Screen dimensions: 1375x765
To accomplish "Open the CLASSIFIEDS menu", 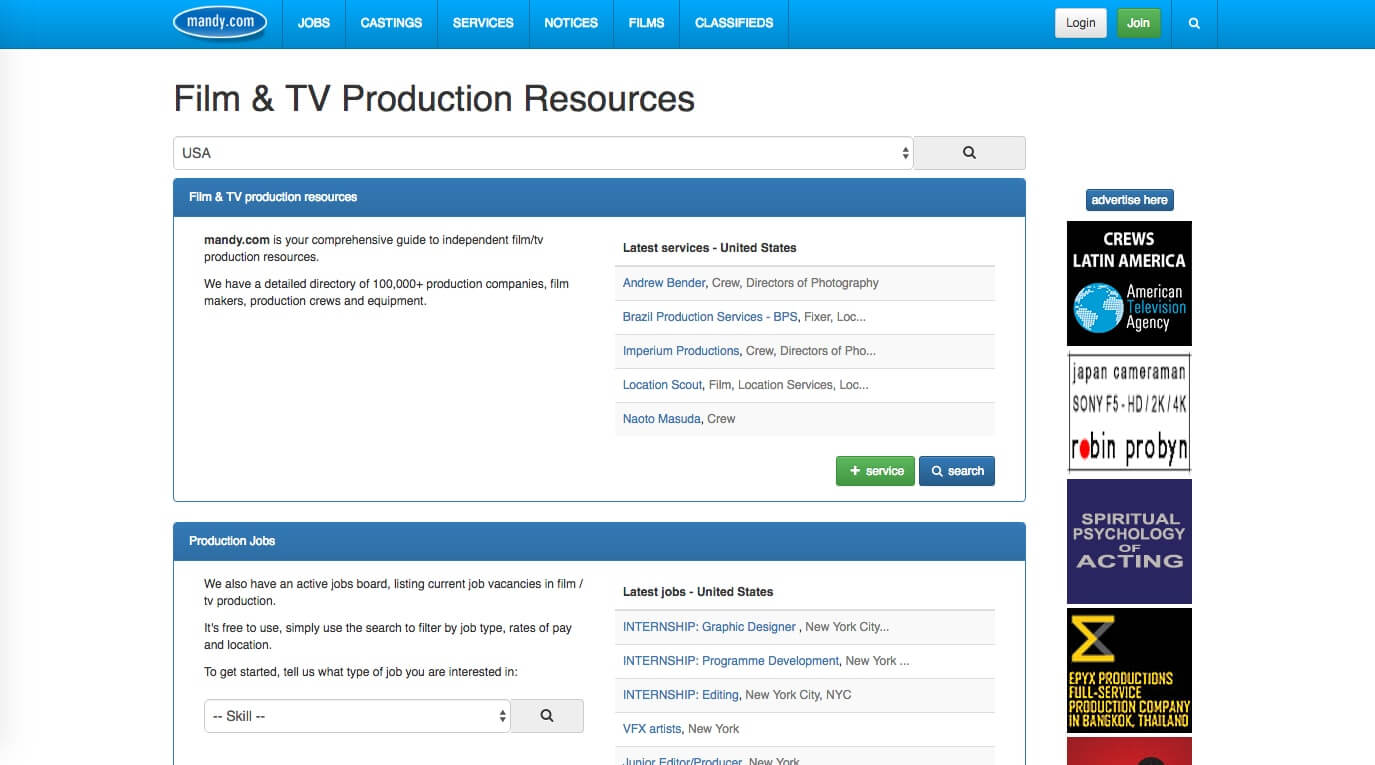I will tap(734, 23).
